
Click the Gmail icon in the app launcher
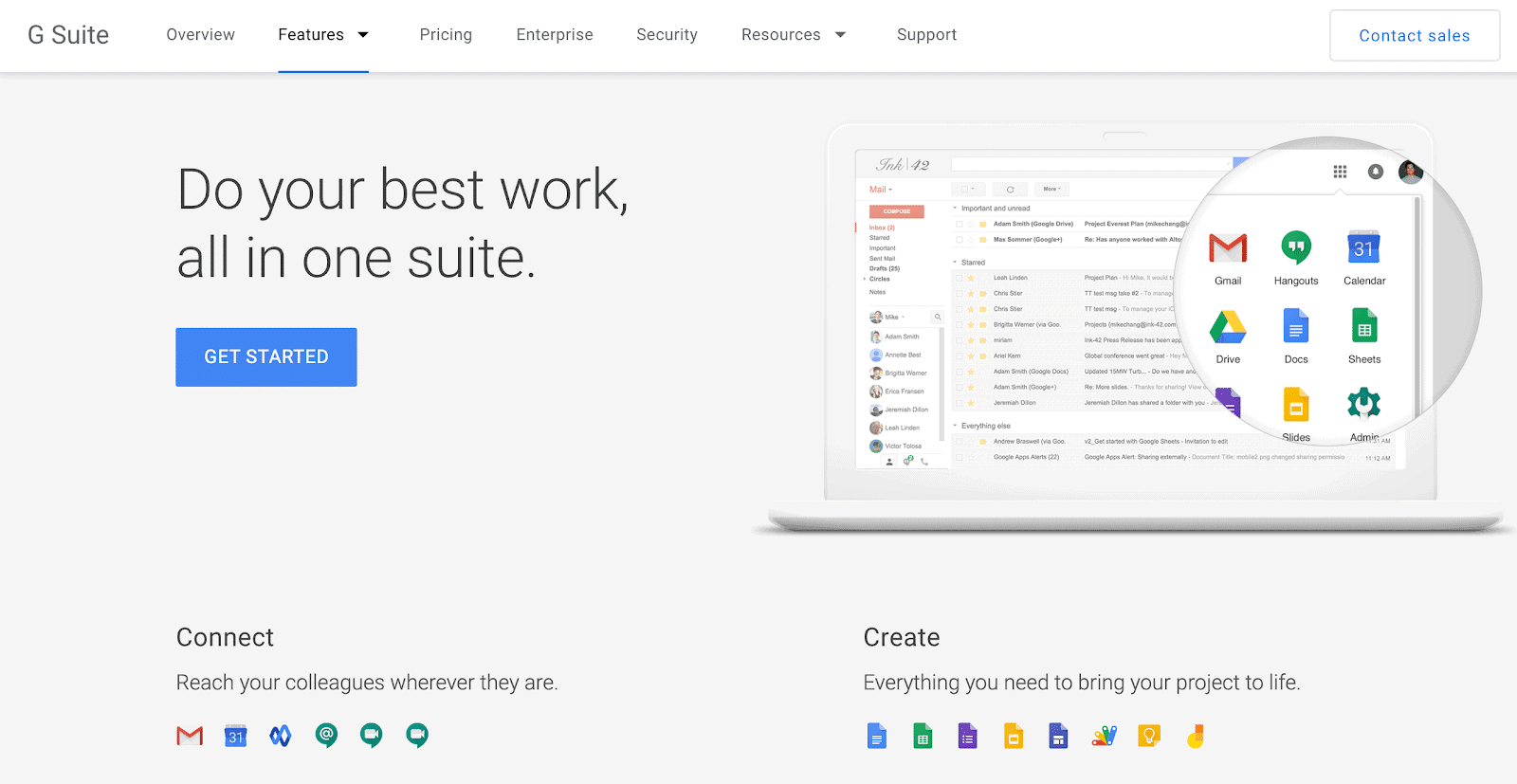point(1228,248)
